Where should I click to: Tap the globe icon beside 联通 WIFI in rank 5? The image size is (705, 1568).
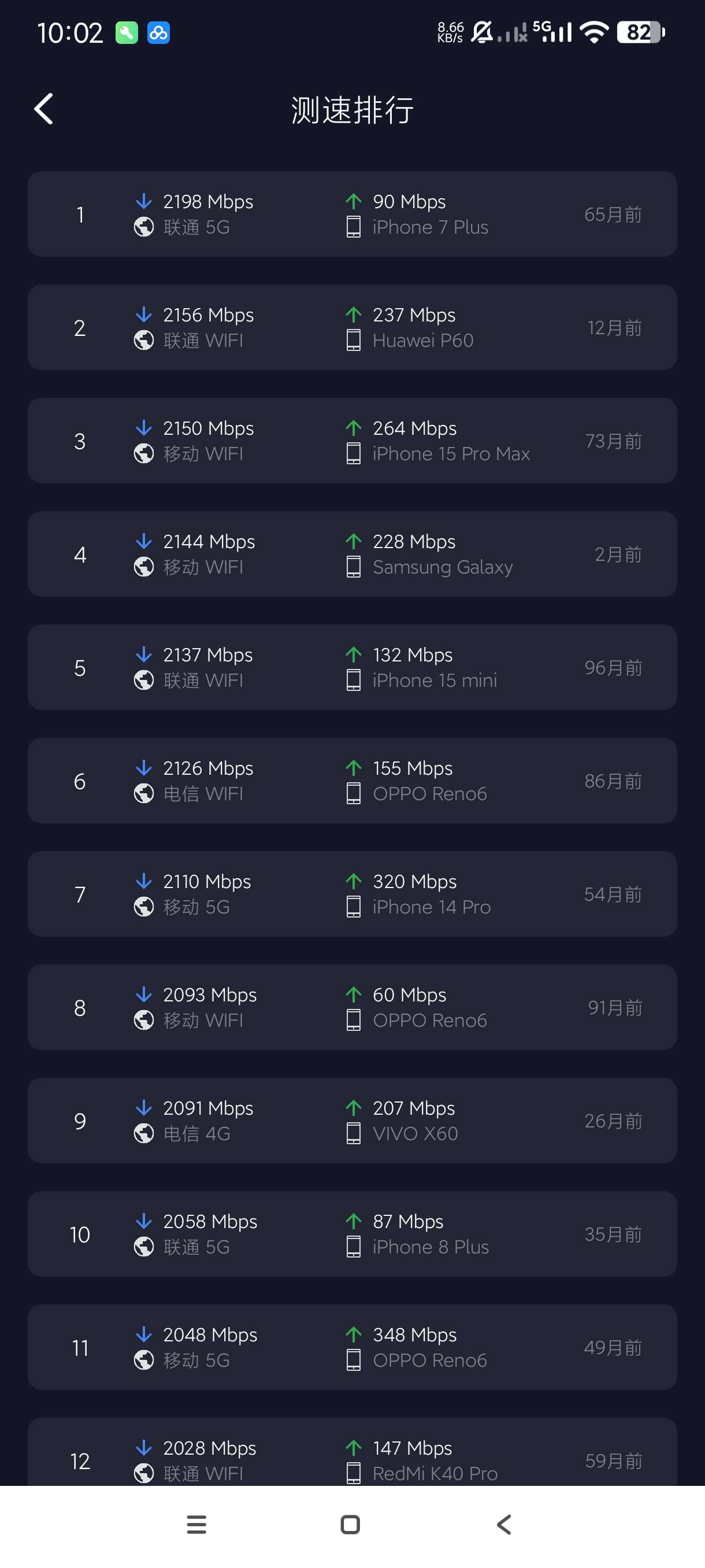coord(143,680)
